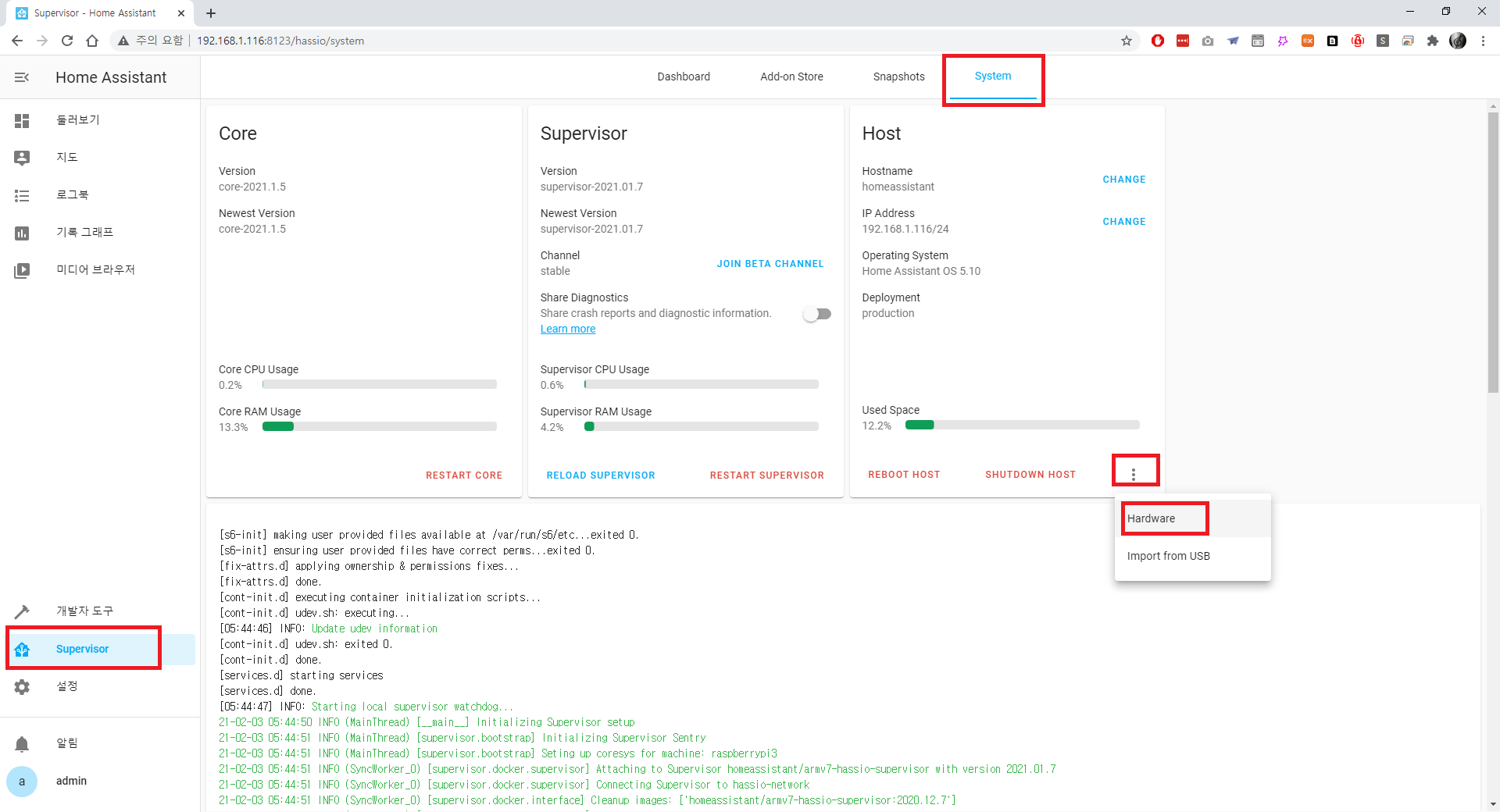Viewport: 1500px width, 812px height.
Task: Switch to the Add-on Store tab
Action: (791, 77)
